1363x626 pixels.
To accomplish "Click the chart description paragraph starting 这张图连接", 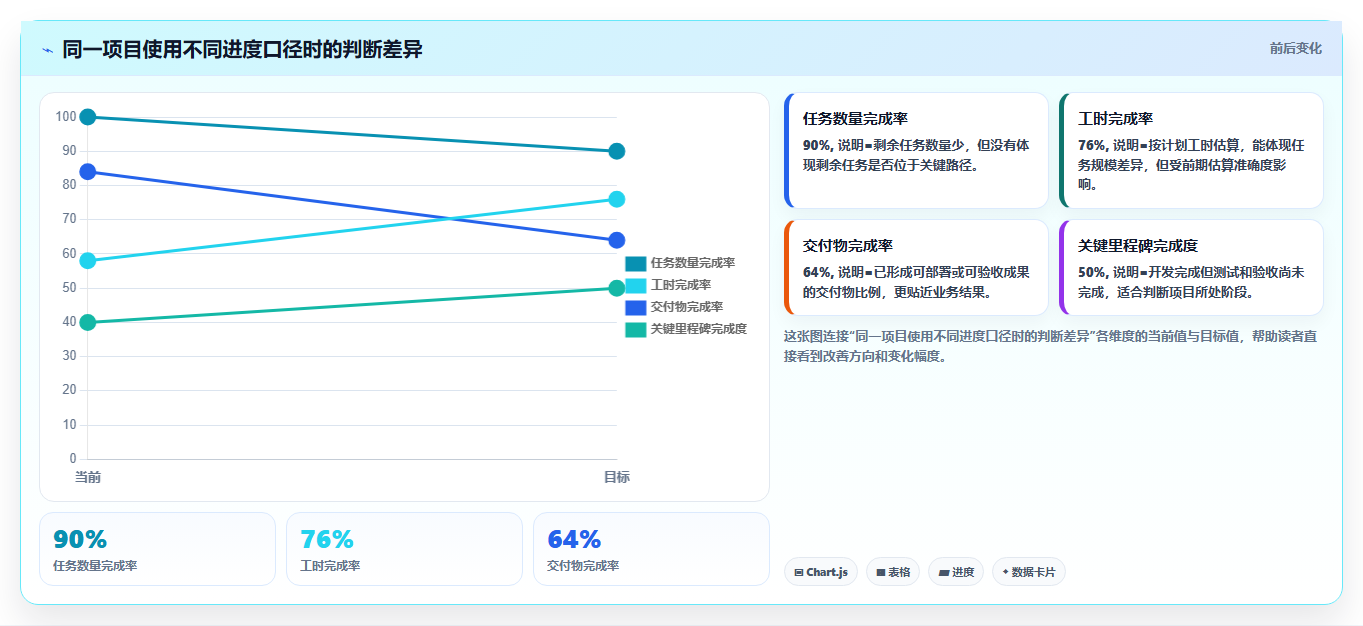I will click(x=1050, y=346).
